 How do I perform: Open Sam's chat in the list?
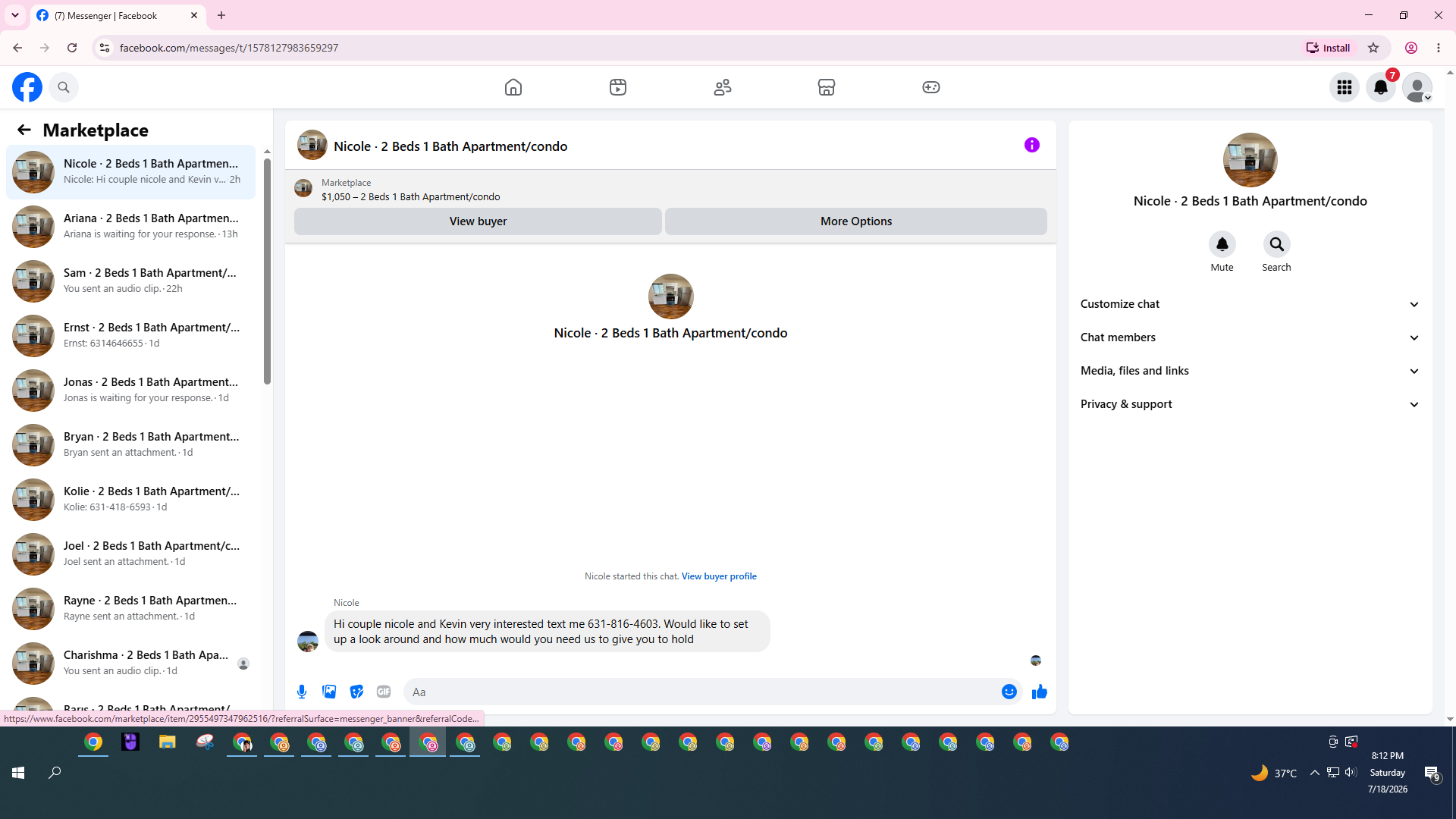pos(131,281)
